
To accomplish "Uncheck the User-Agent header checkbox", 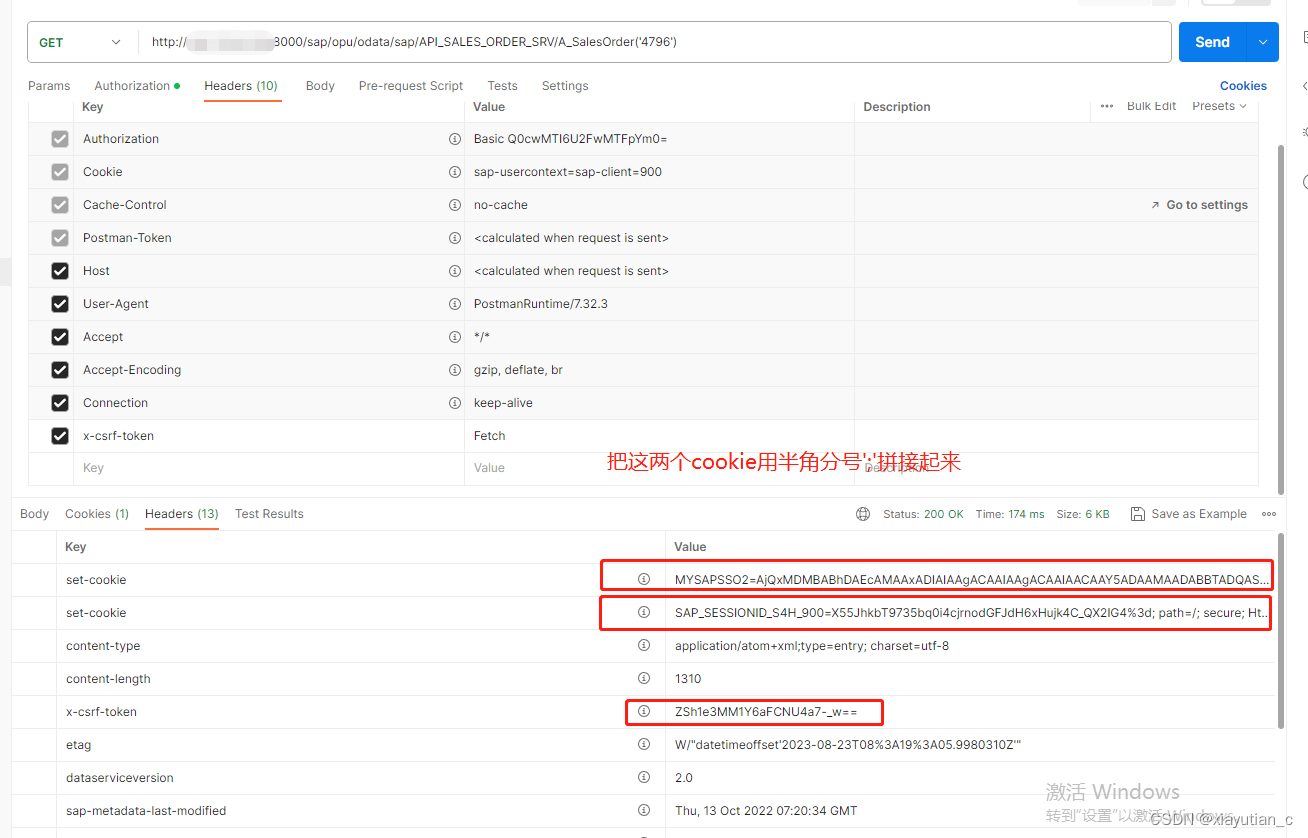I will pos(60,304).
